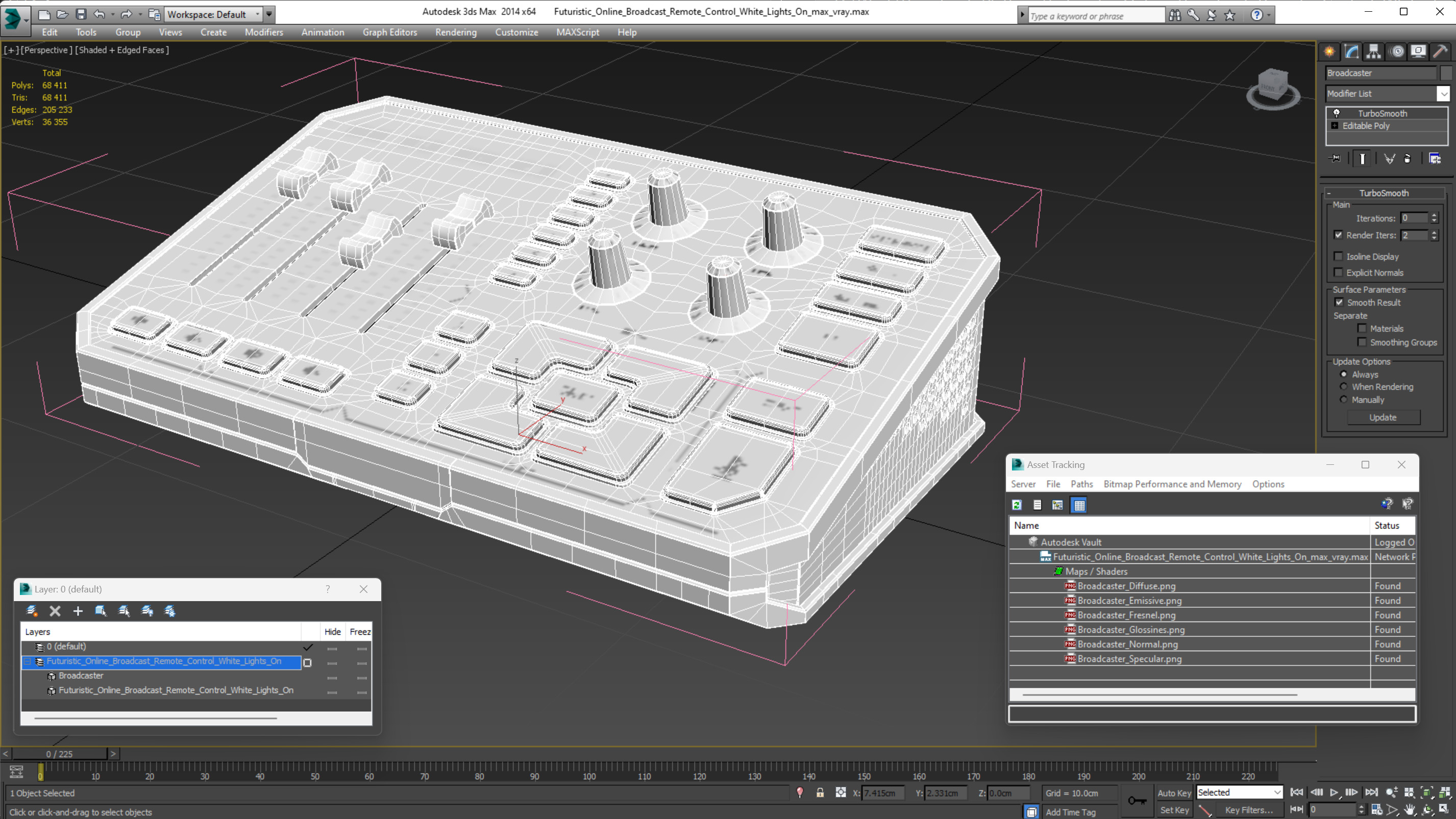Open the Paths menu in Asset Tracking
The height and width of the screenshot is (819, 1456).
pos(1081,484)
